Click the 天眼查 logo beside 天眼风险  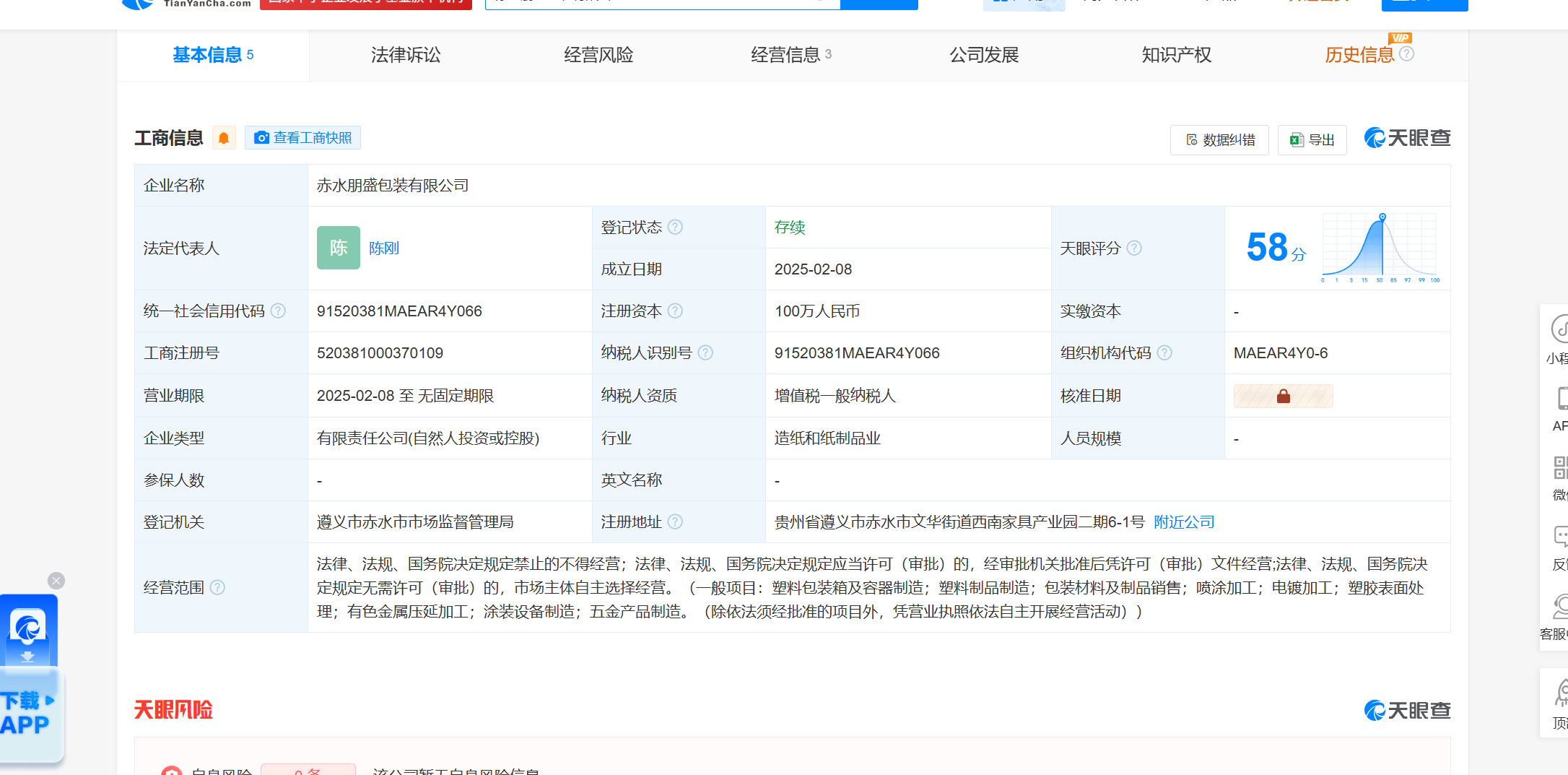click(1407, 711)
